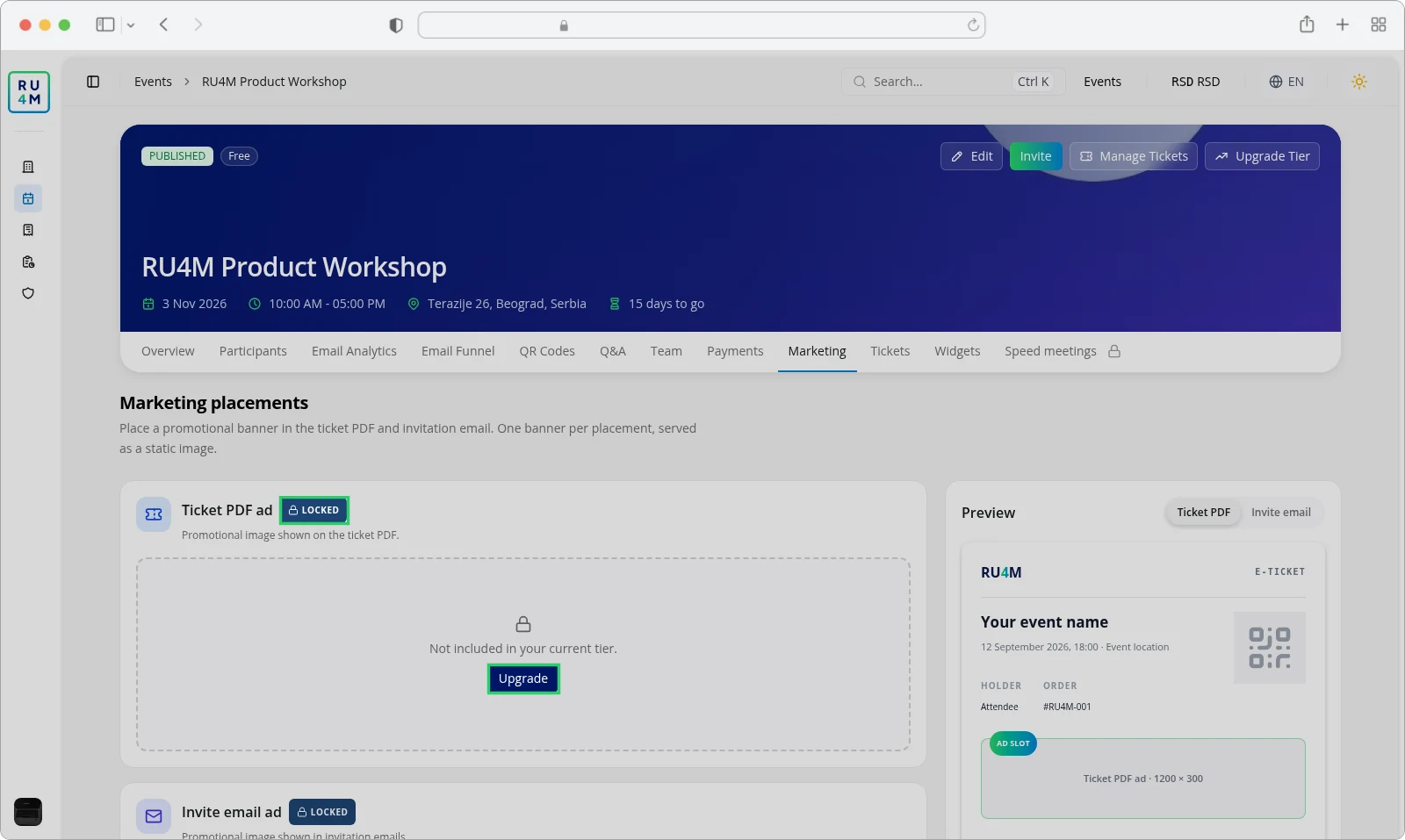1405x840 pixels.
Task: Click the Events link in top bar
Action: point(1102,82)
